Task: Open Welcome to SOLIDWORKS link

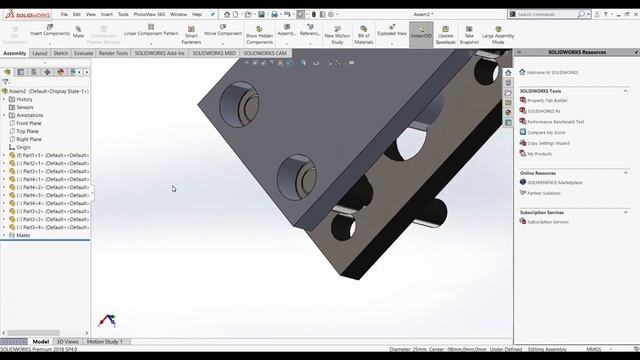Action: (x=552, y=72)
